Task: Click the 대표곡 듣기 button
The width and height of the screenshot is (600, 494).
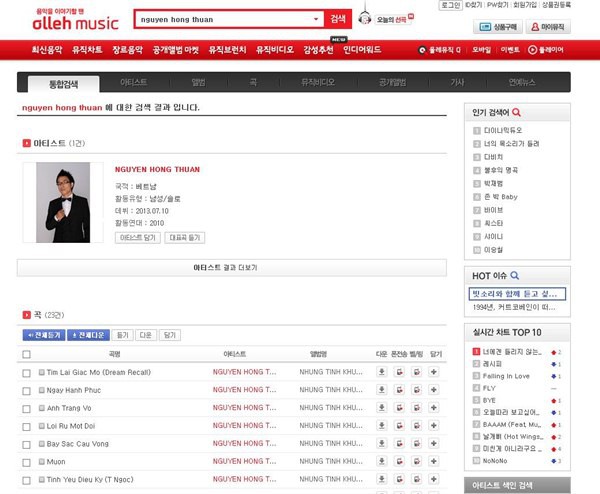Action: coord(185,238)
